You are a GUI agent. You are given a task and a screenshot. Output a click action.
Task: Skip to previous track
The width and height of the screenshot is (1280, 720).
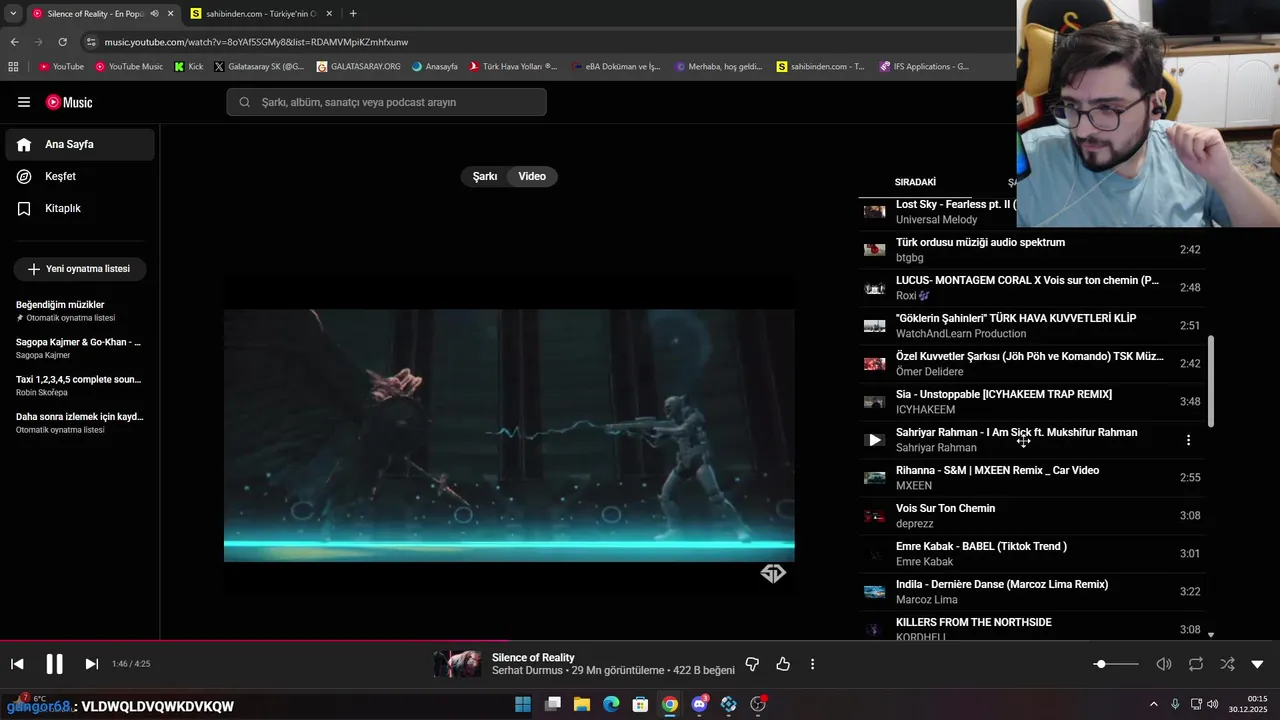[17, 664]
